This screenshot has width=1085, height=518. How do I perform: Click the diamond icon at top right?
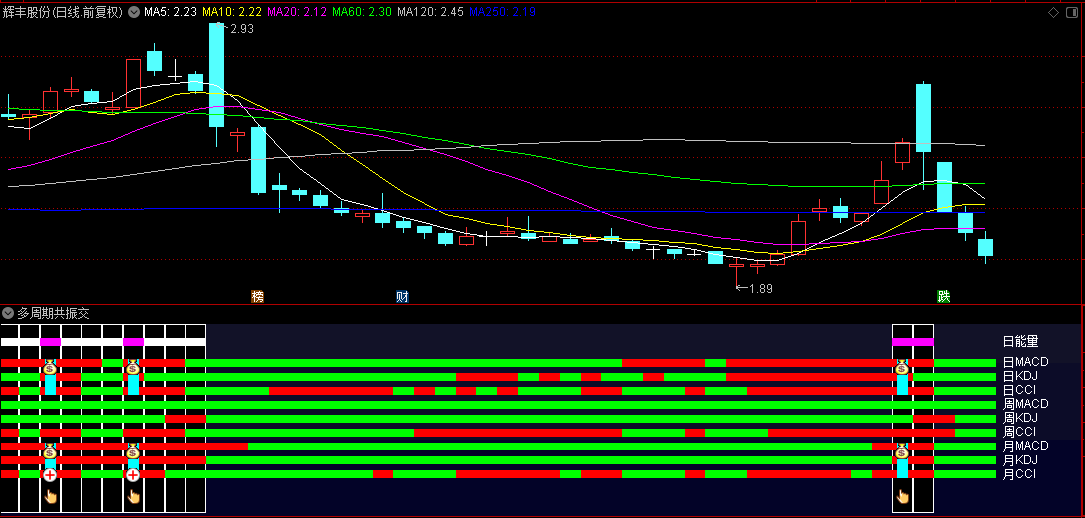point(1054,12)
